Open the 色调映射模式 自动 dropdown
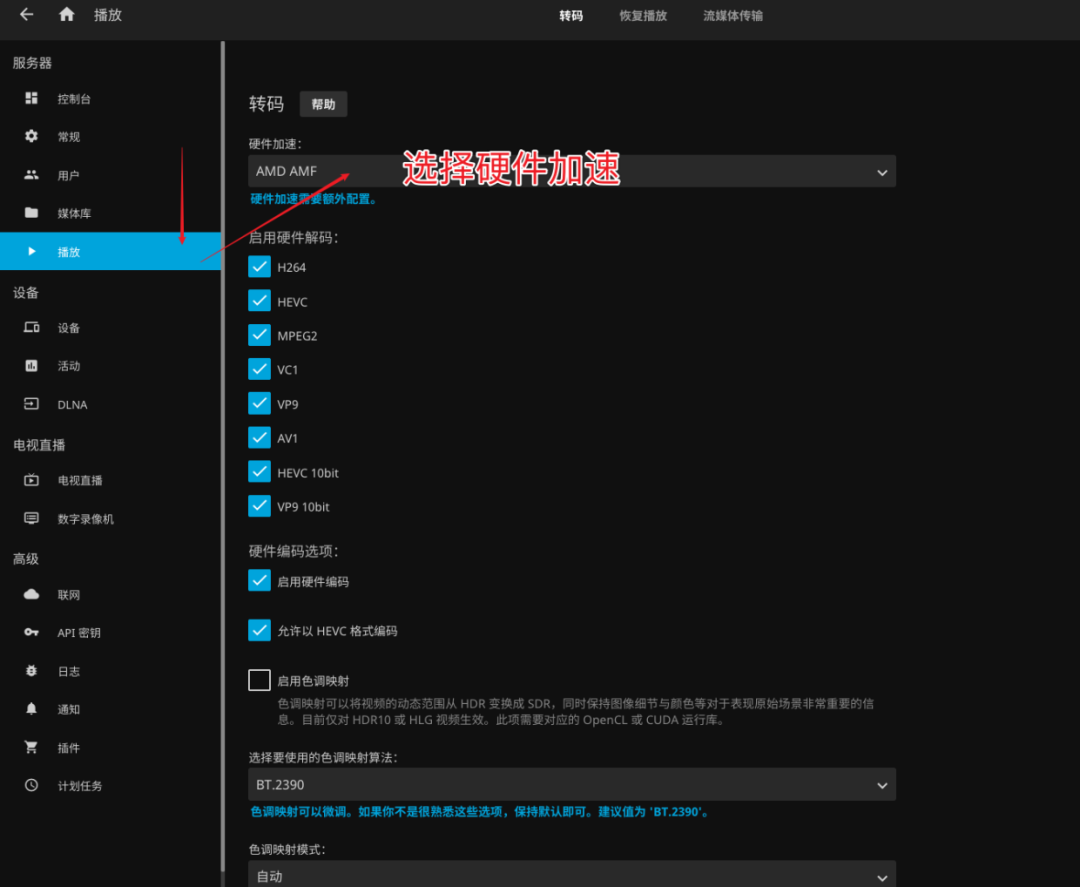The height and width of the screenshot is (887, 1080). 572,874
